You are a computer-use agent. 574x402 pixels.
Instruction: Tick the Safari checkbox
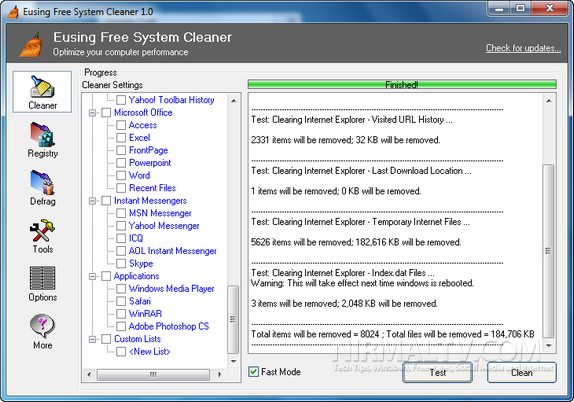click(x=121, y=301)
